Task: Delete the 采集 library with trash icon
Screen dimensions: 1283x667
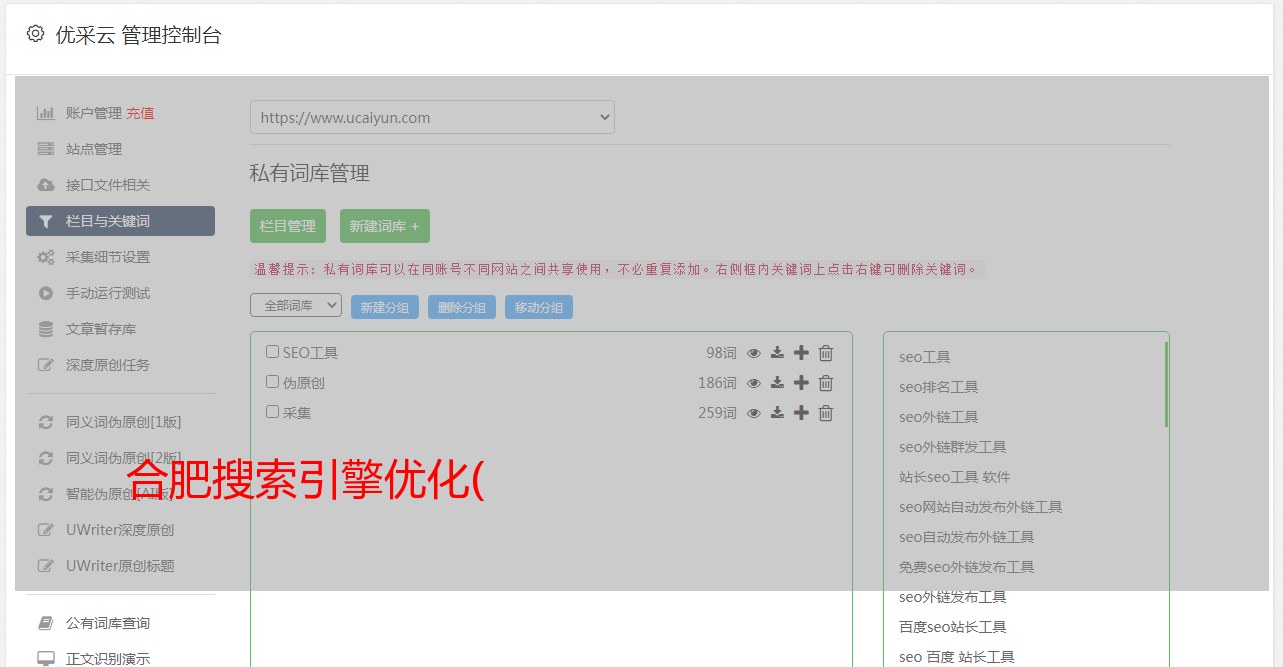Action: click(826, 413)
